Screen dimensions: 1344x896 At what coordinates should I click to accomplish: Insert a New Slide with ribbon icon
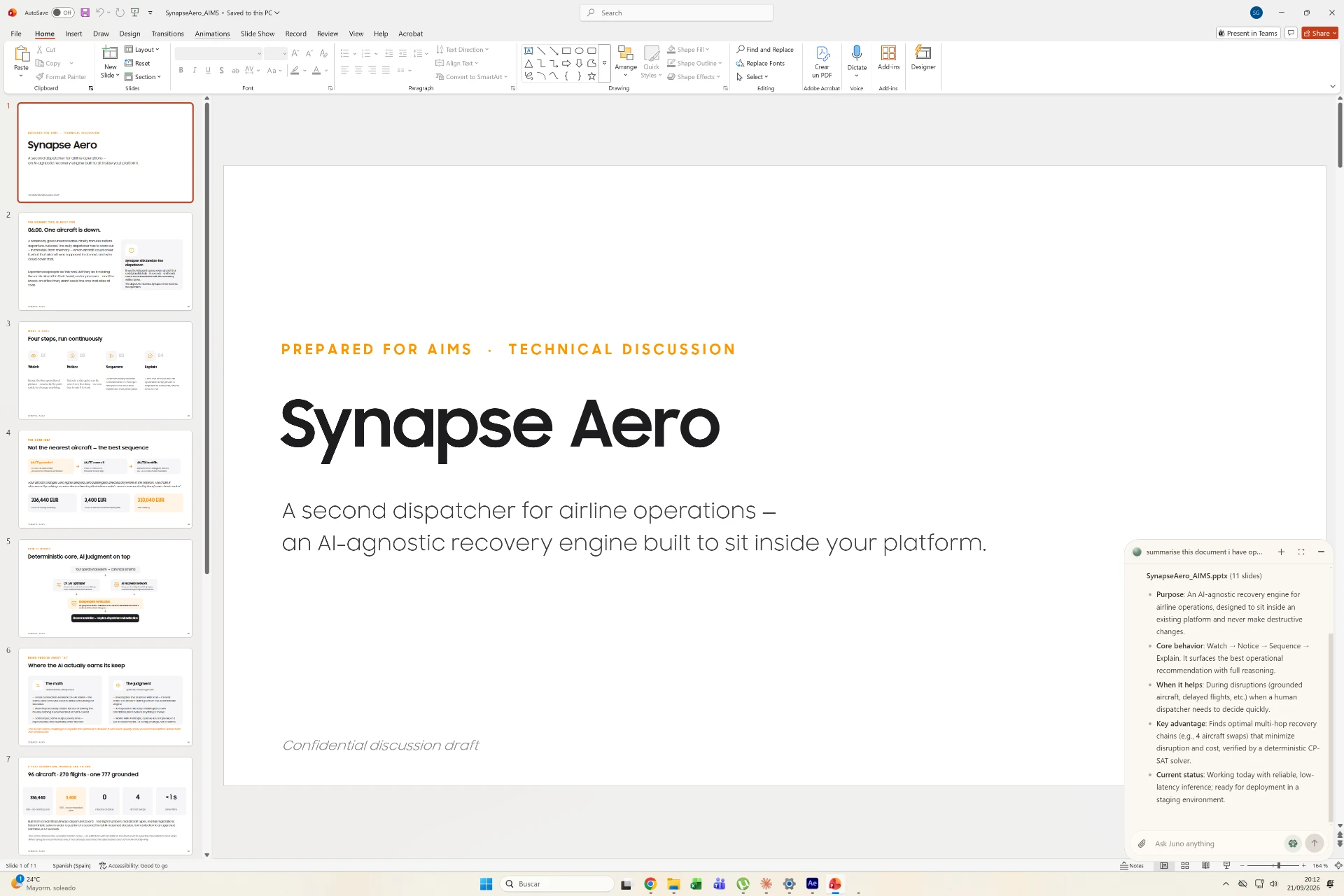110,53
